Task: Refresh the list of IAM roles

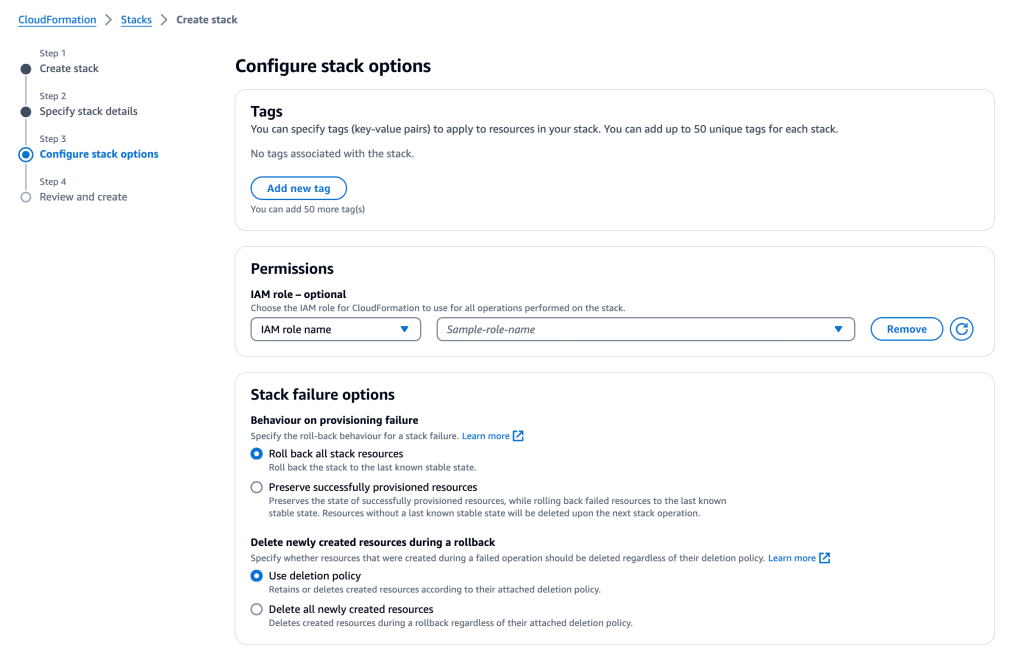Action: pos(961,328)
